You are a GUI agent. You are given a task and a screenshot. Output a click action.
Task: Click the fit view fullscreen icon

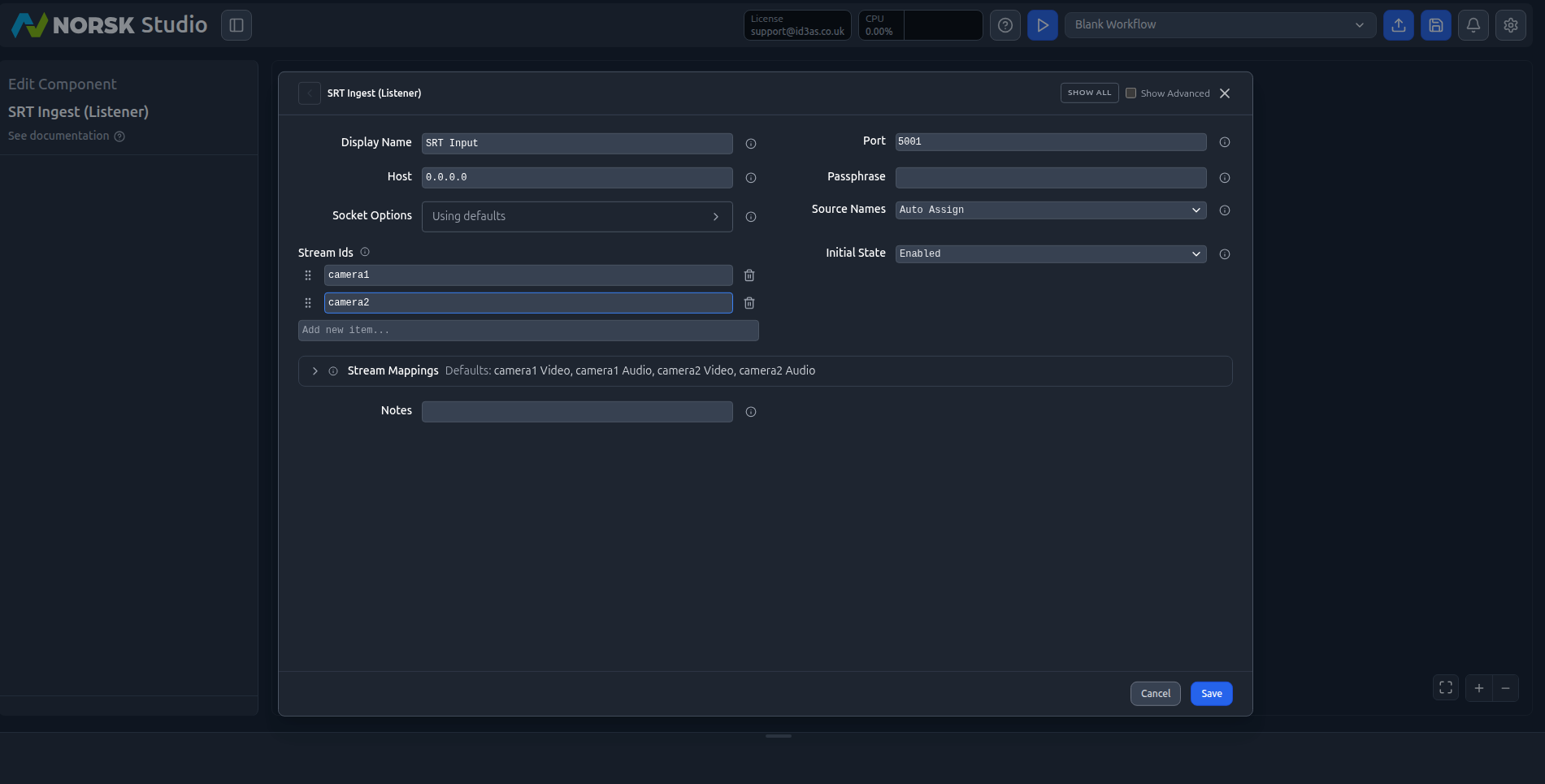pos(1446,687)
